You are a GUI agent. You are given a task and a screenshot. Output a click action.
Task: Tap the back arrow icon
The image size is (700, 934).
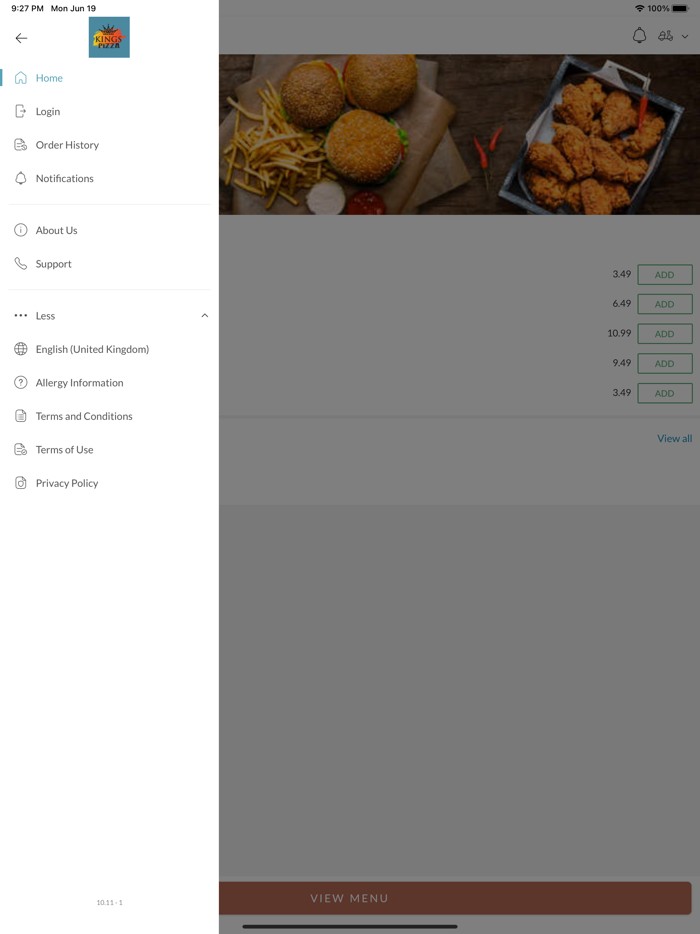[x=21, y=38]
